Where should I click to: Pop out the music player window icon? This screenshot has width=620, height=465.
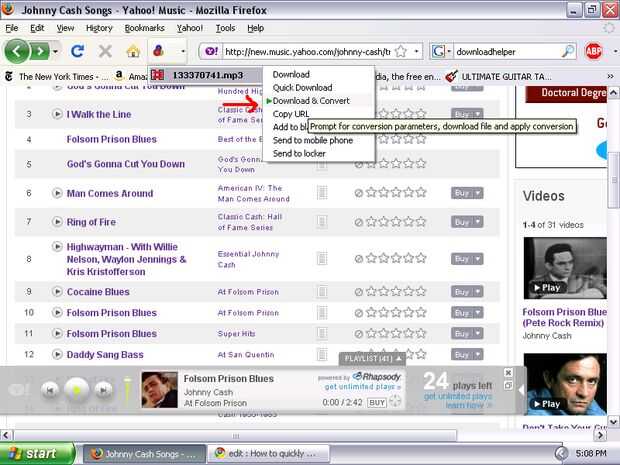[508, 385]
